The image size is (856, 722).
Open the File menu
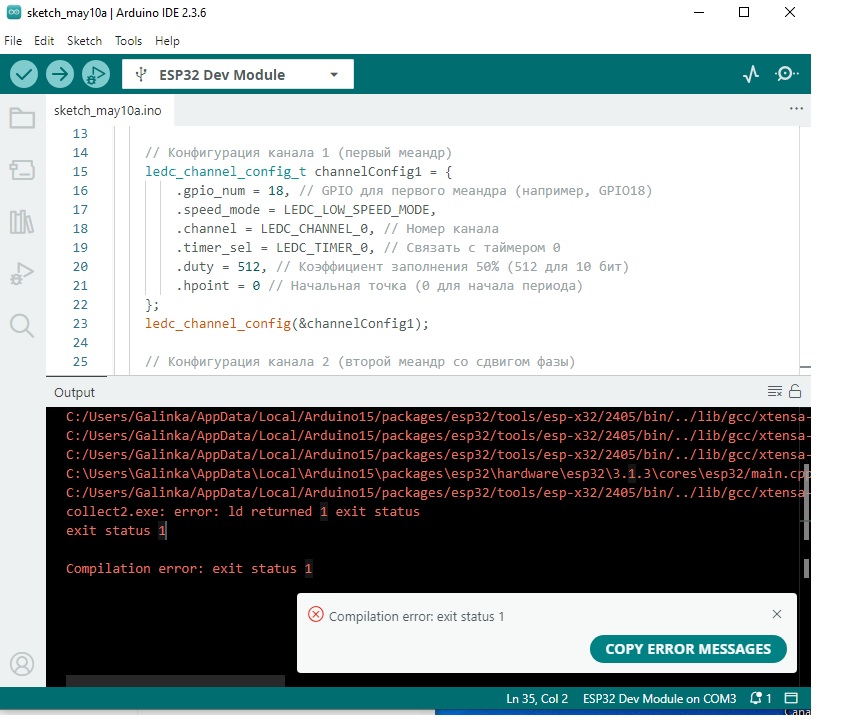pyautogui.click(x=13, y=41)
